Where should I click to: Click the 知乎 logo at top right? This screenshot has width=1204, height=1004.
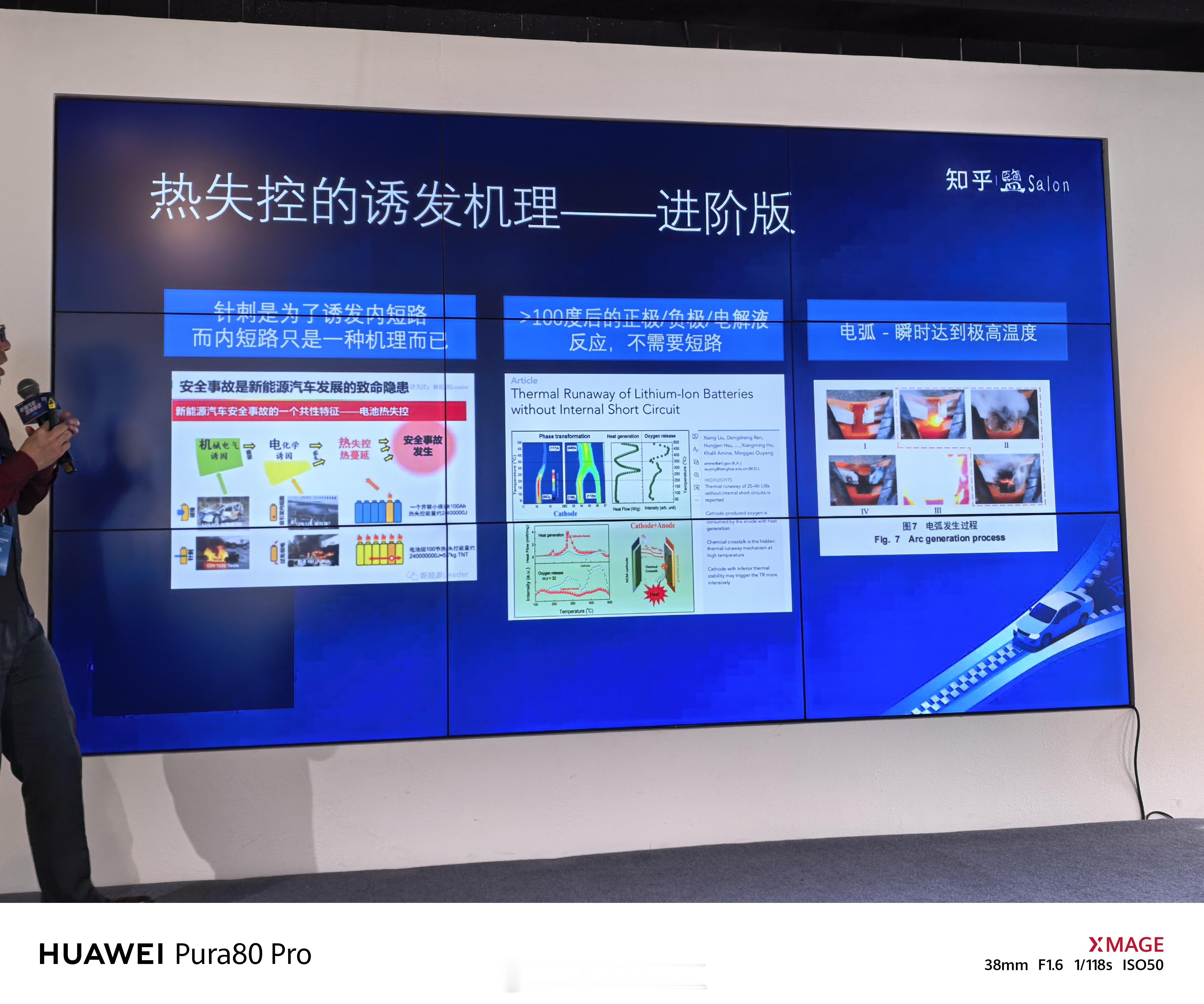(x=968, y=180)
